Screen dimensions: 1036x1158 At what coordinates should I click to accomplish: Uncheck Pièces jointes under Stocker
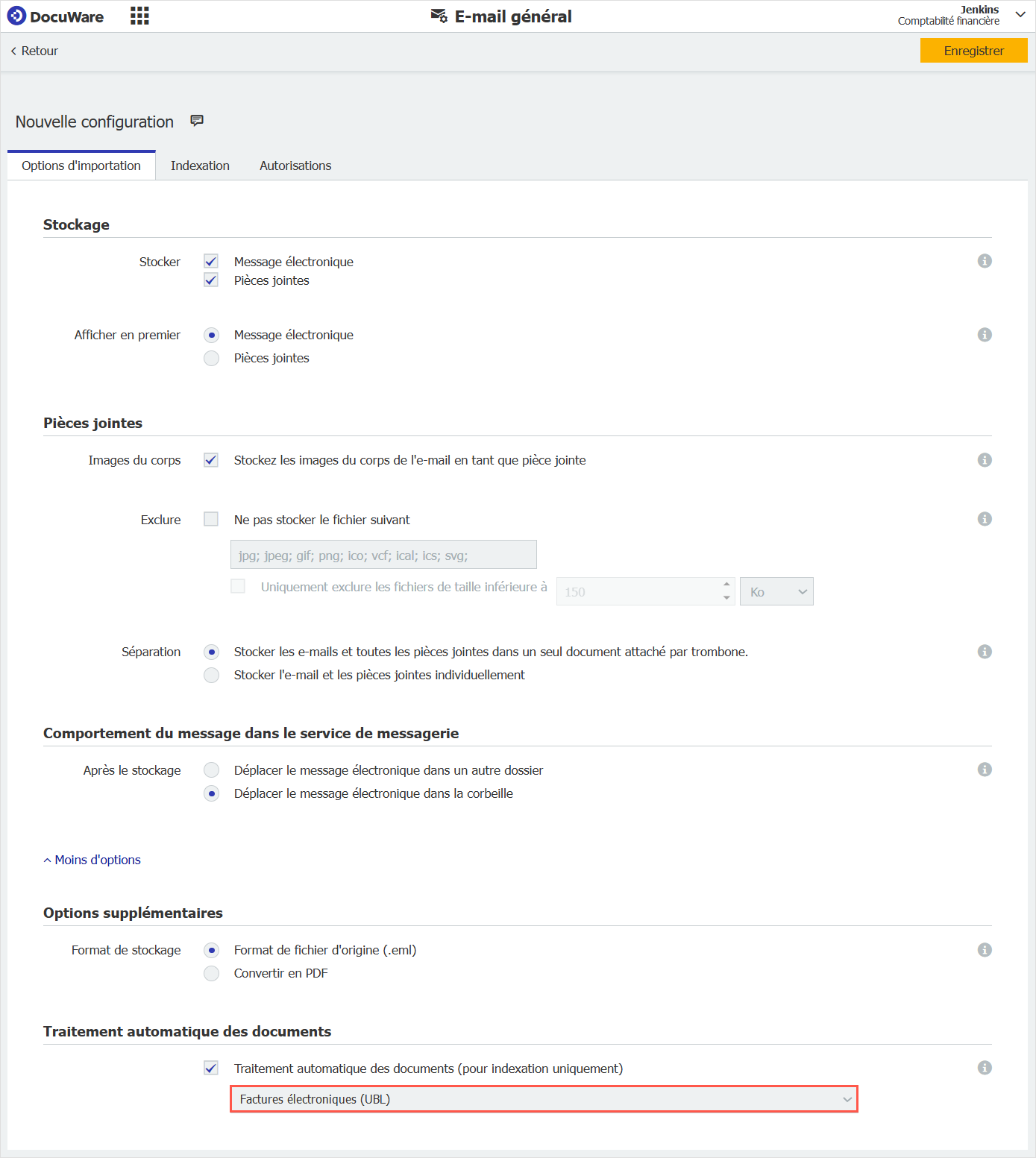click(211, 280)
